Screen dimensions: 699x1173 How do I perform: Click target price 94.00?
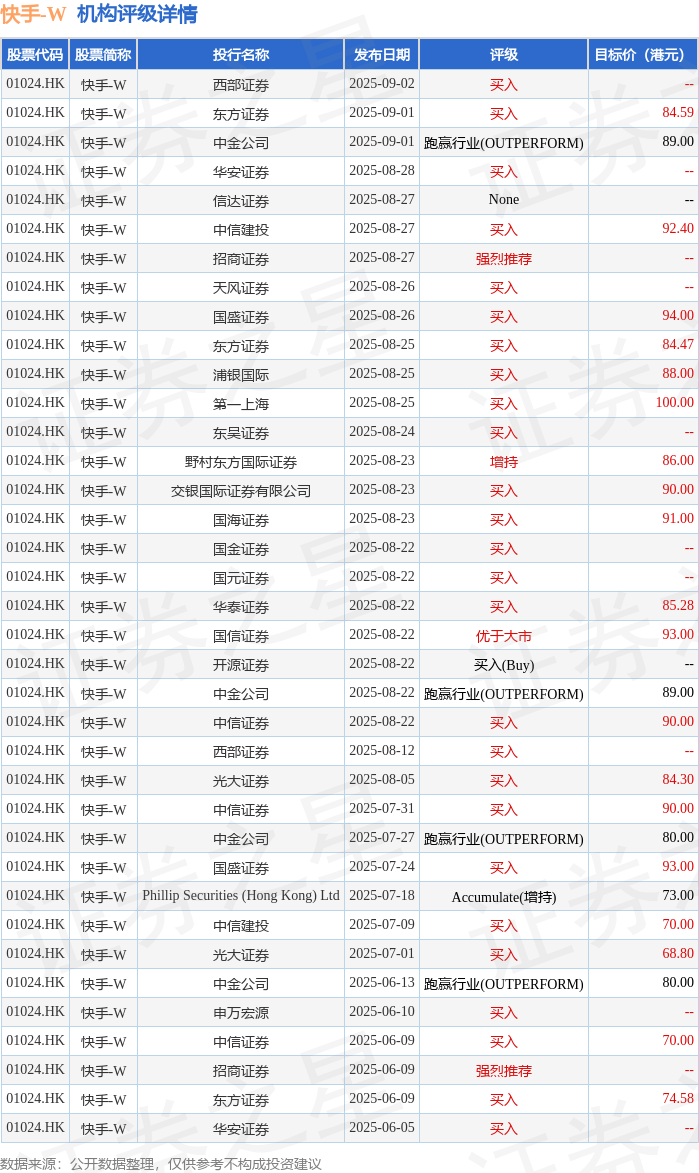coord(678,316)
